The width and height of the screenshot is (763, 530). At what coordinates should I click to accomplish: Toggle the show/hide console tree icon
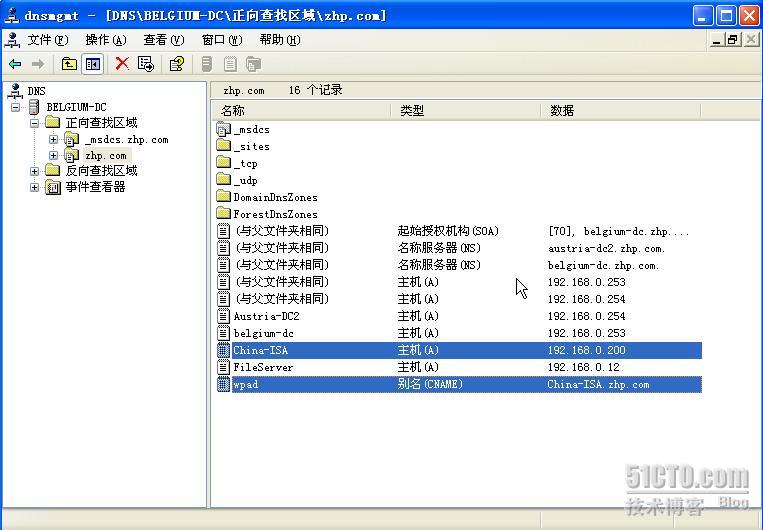click(x=92, y=64)
